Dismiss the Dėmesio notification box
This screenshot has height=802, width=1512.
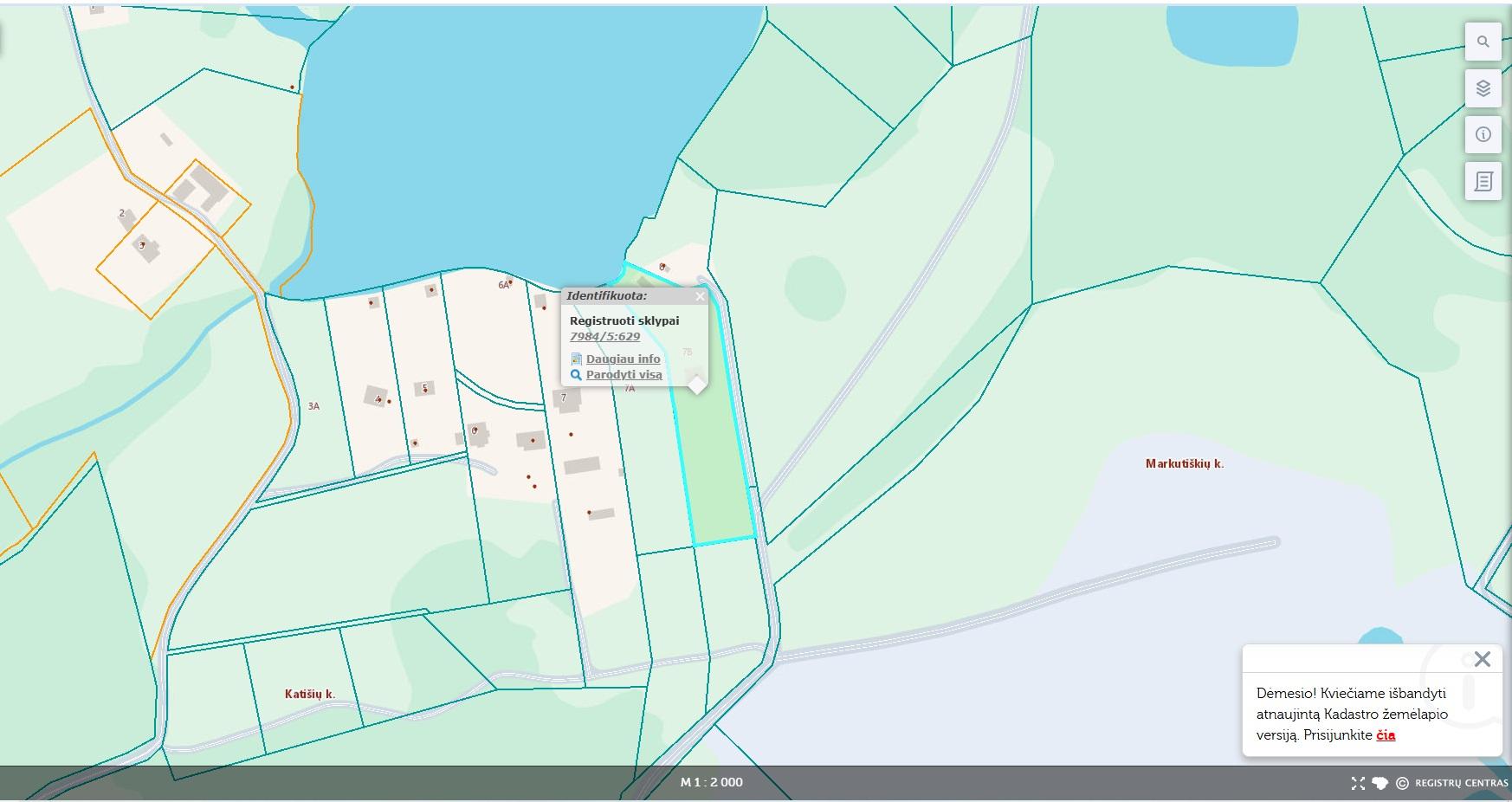pyautogui.click(x=1482, y=659)
